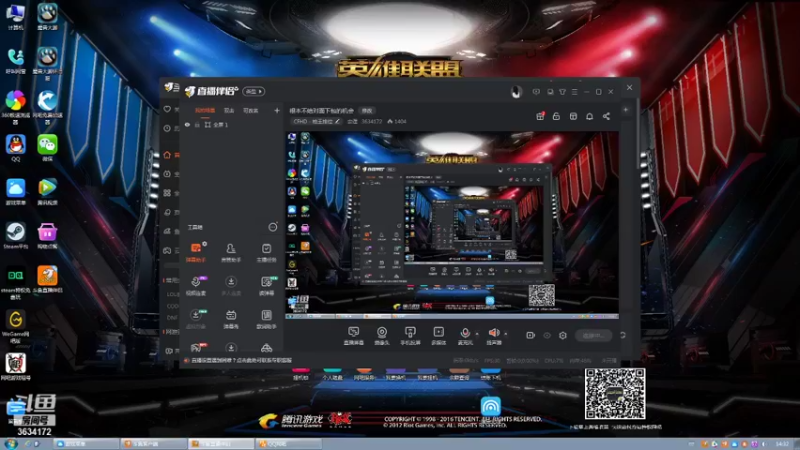
Task: Toggle the preview eye icon near the gear
Action: pos(547,335)
